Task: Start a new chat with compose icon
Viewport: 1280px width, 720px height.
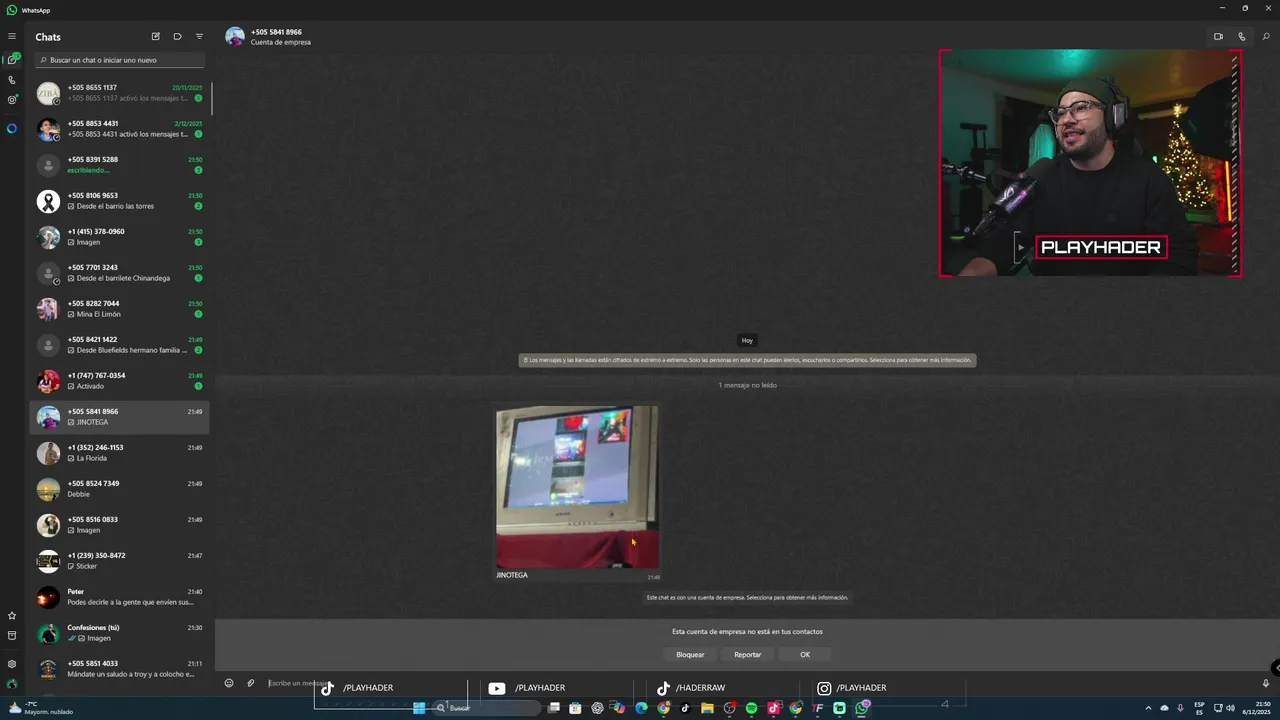Action: (x=155, y=36)
